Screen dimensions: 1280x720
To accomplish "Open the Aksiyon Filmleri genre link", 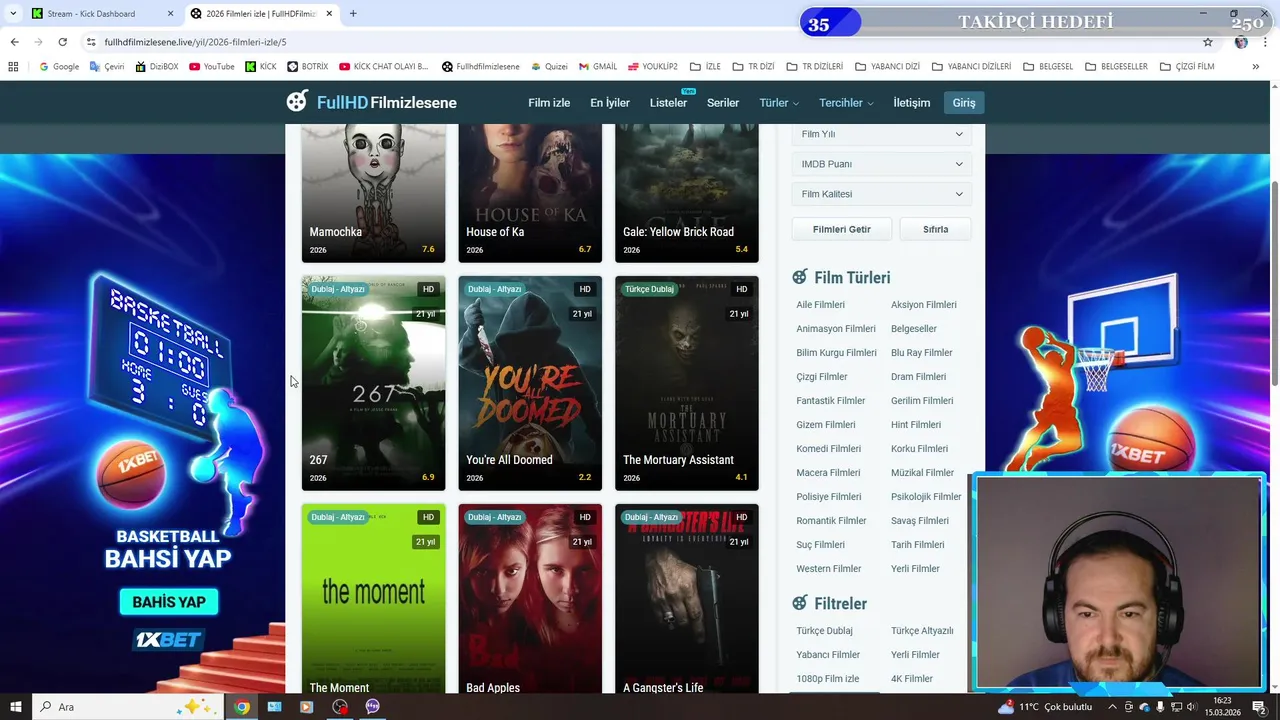I will [924, 305].
